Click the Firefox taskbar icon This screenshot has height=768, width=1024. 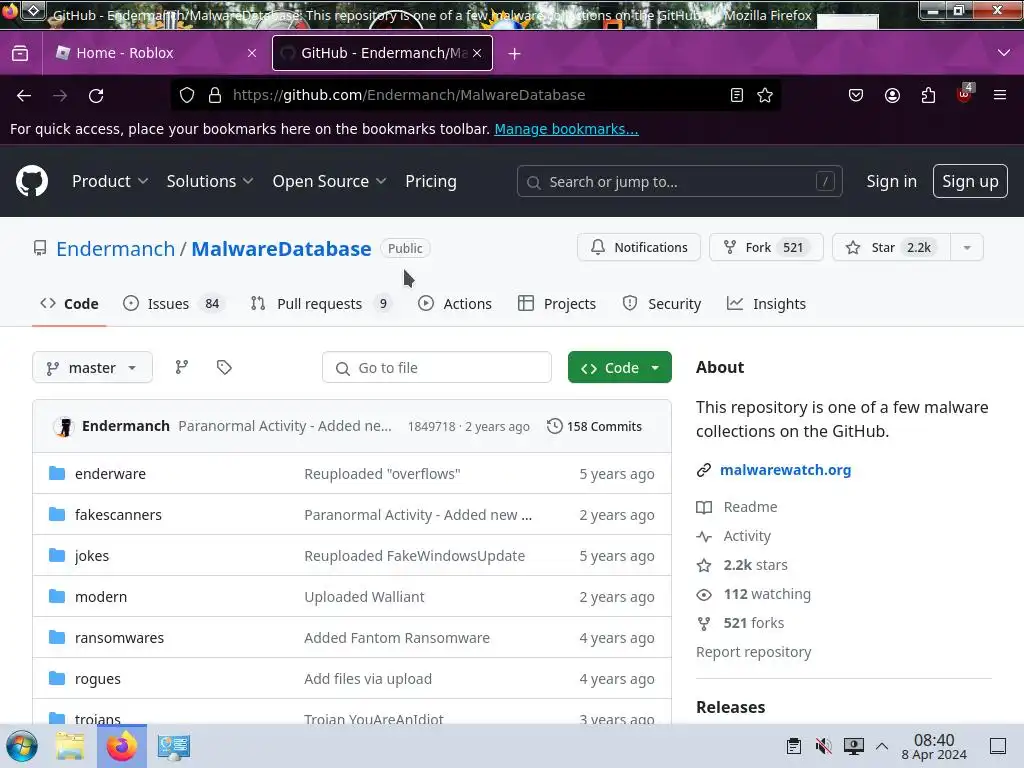tap(121, 746)
